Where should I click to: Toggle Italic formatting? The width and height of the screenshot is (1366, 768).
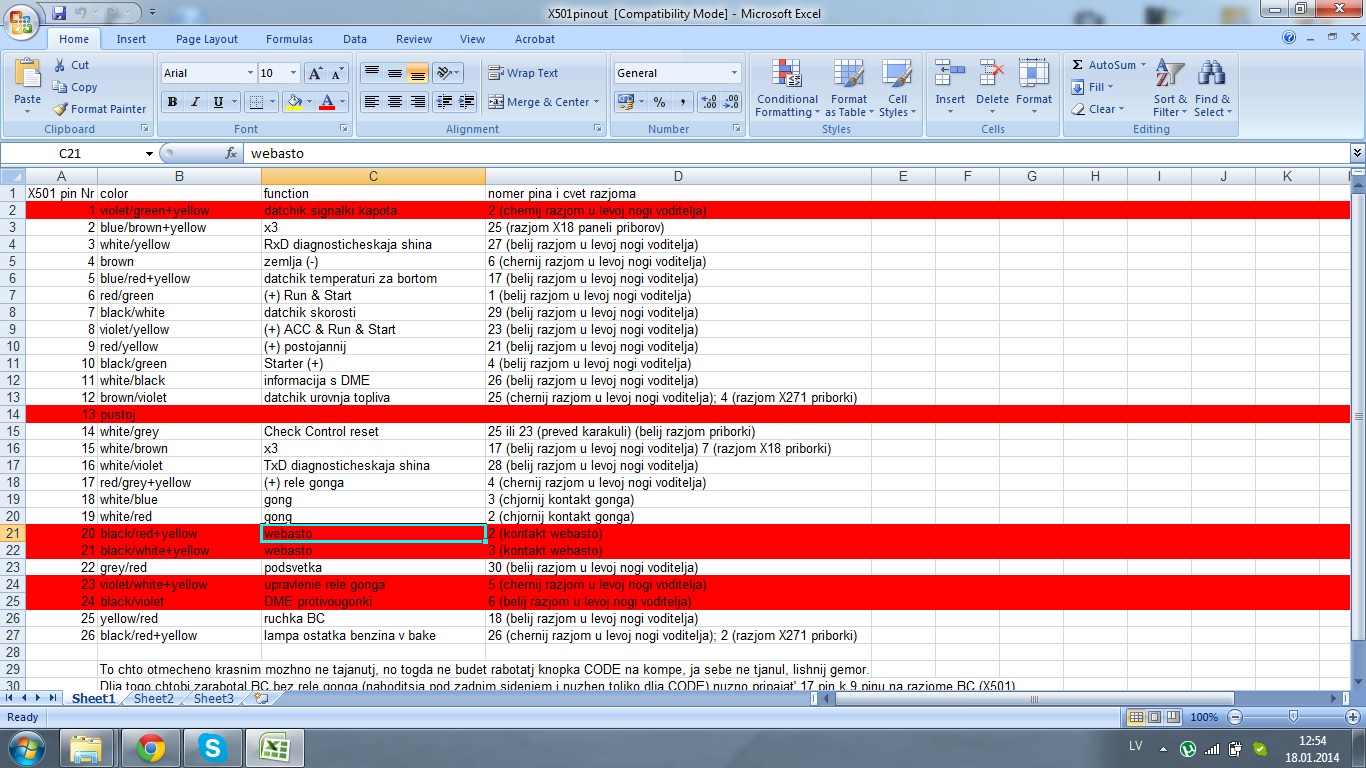pyautogui.click(x=195, y=102)
